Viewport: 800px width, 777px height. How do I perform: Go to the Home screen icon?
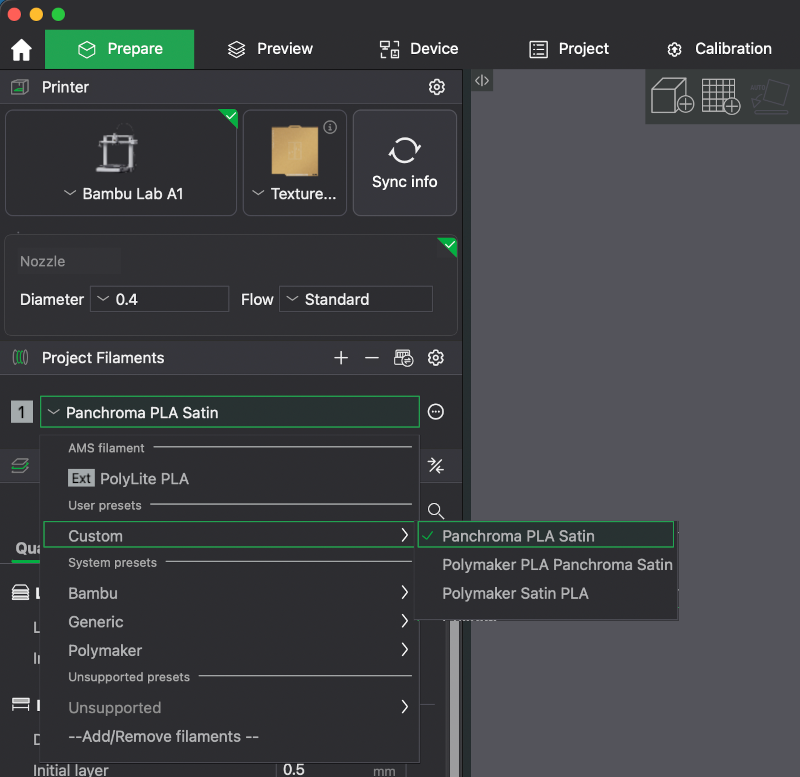(21, 49)
